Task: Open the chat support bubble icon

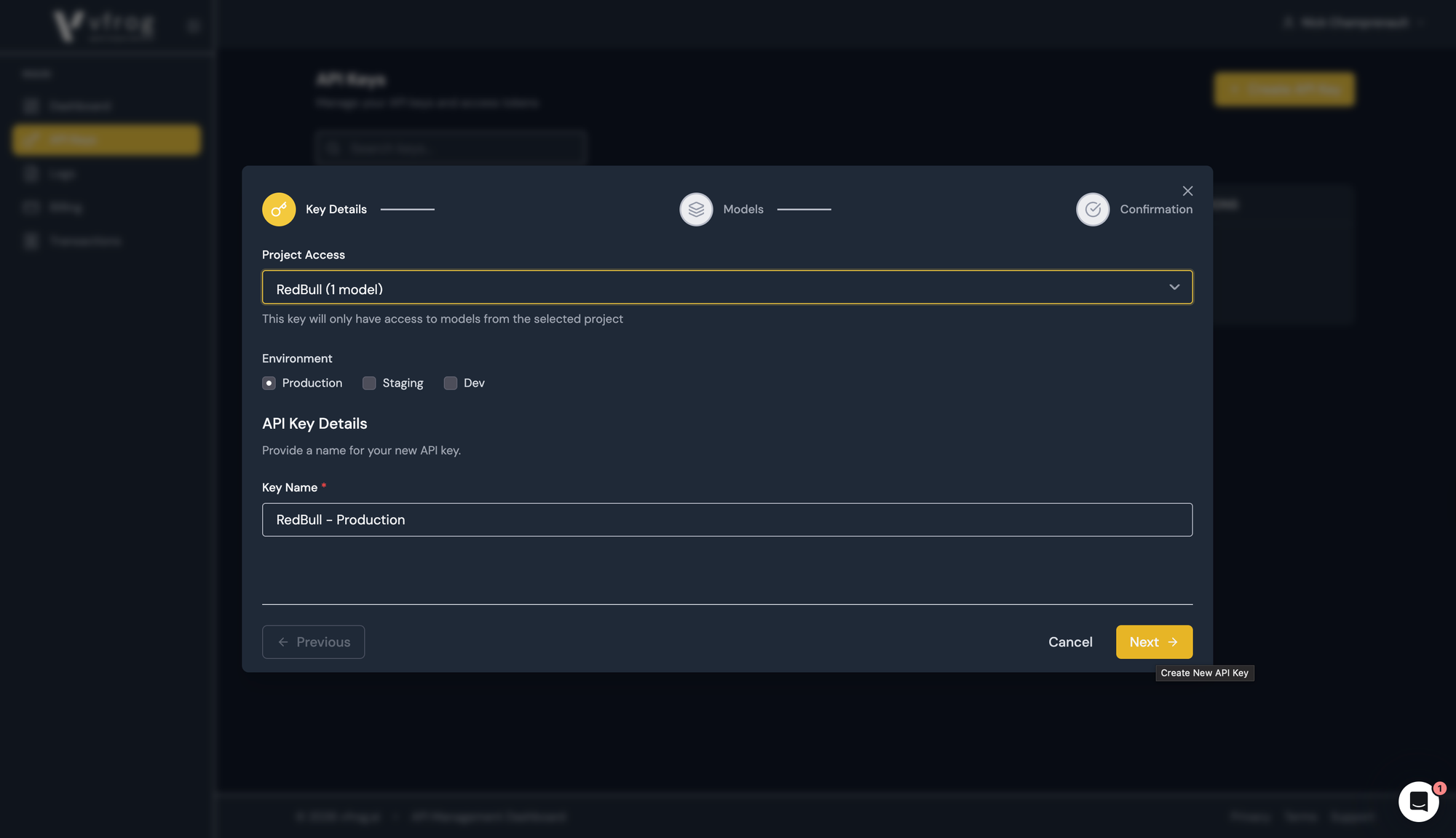Action: pyautogui.click(x=1418, y=802)
